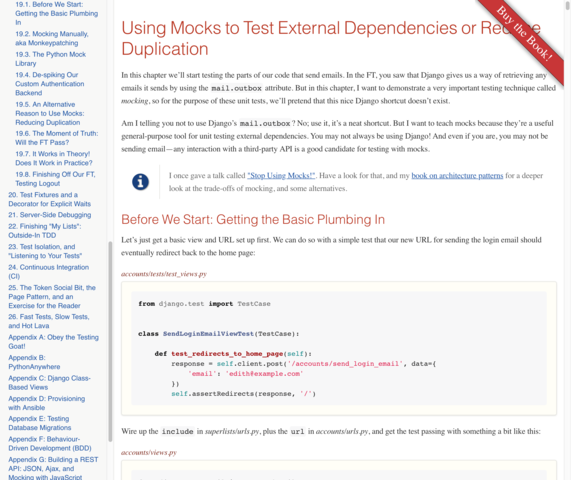Open section 19.3 The Python Mock Library
Image resolution: width=571 pixels, height=480 pixels.
click(x=50, y=59)
